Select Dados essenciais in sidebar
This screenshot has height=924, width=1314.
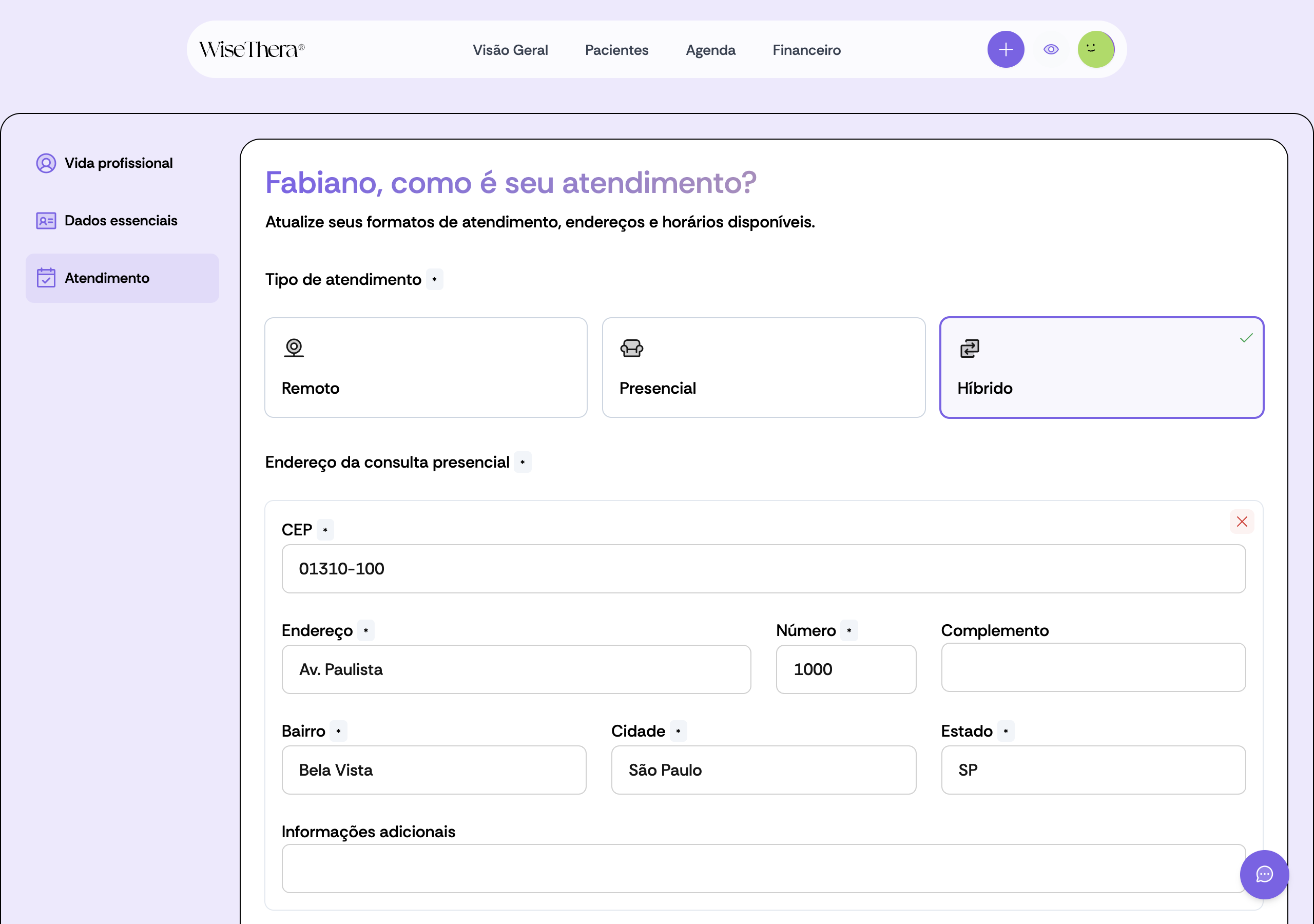click(122, 220)
